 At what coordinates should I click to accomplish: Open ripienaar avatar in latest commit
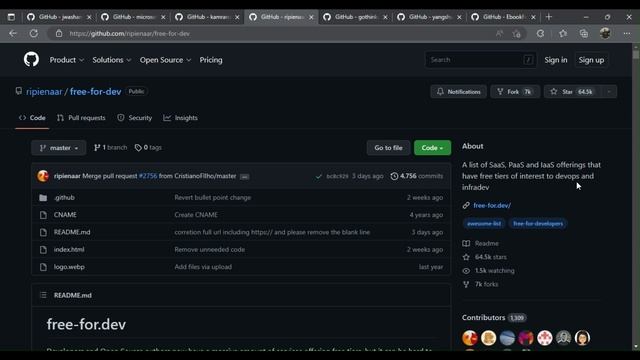[43, 176]
